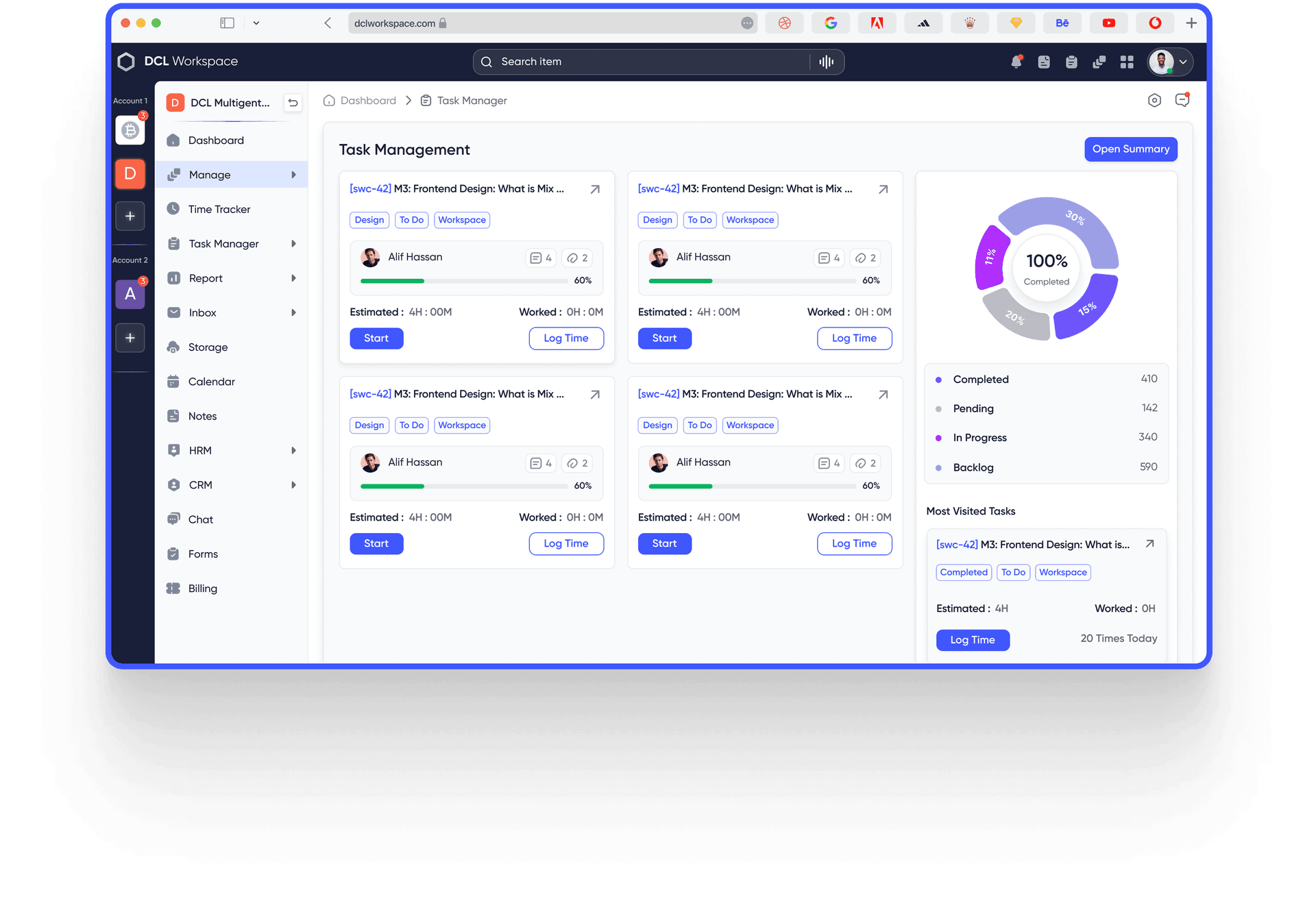Go to Dashboard breadcrumb link
This screenshot has width=1316, height=903.
[360, 101]
